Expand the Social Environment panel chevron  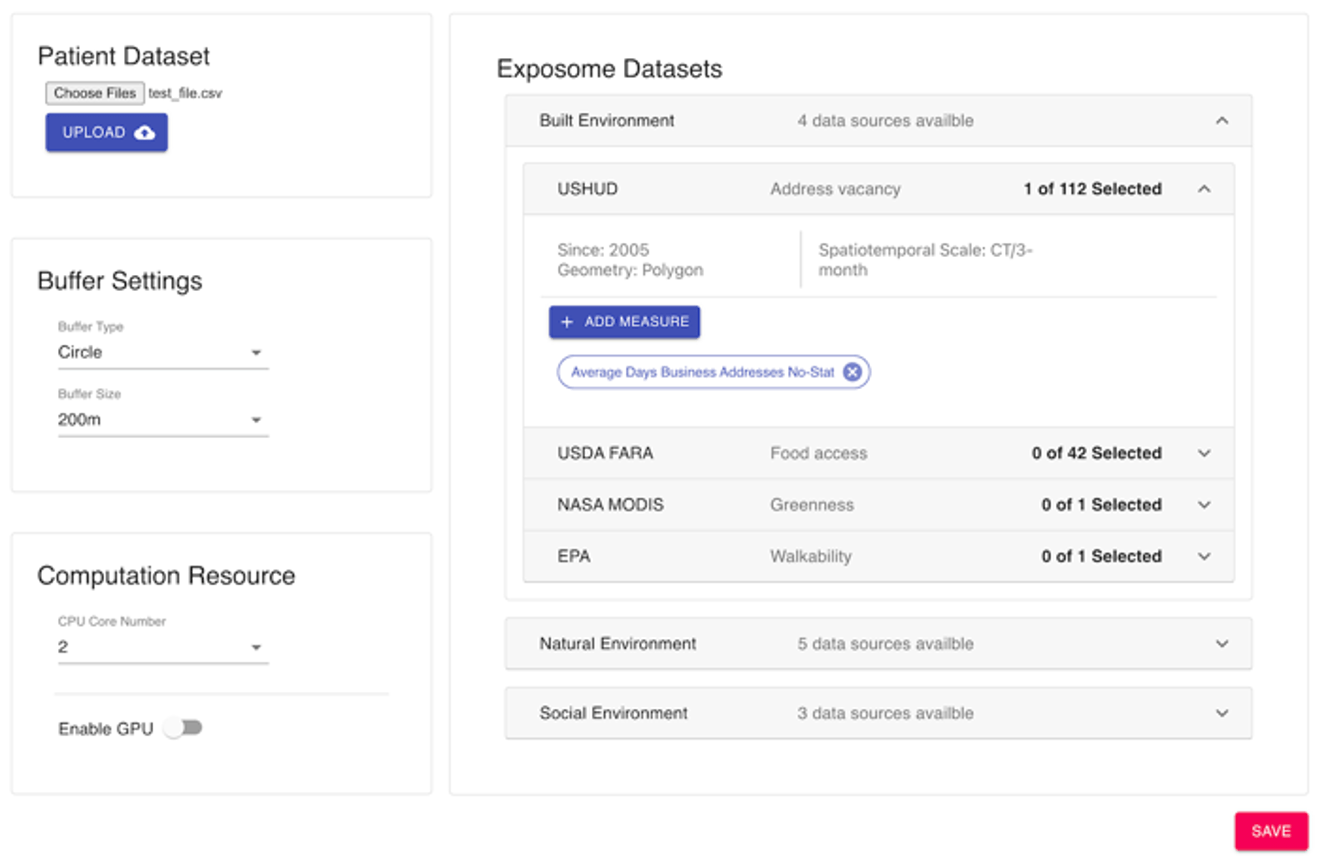tap(1221, 713)
